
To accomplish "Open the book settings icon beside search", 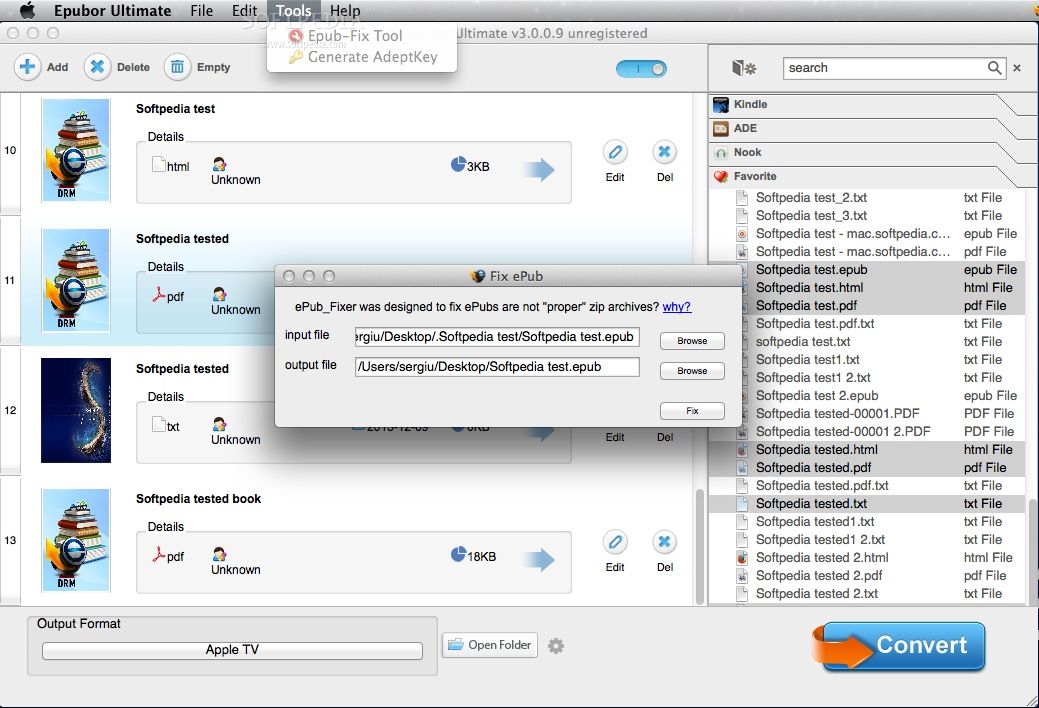I will point(743,68).
